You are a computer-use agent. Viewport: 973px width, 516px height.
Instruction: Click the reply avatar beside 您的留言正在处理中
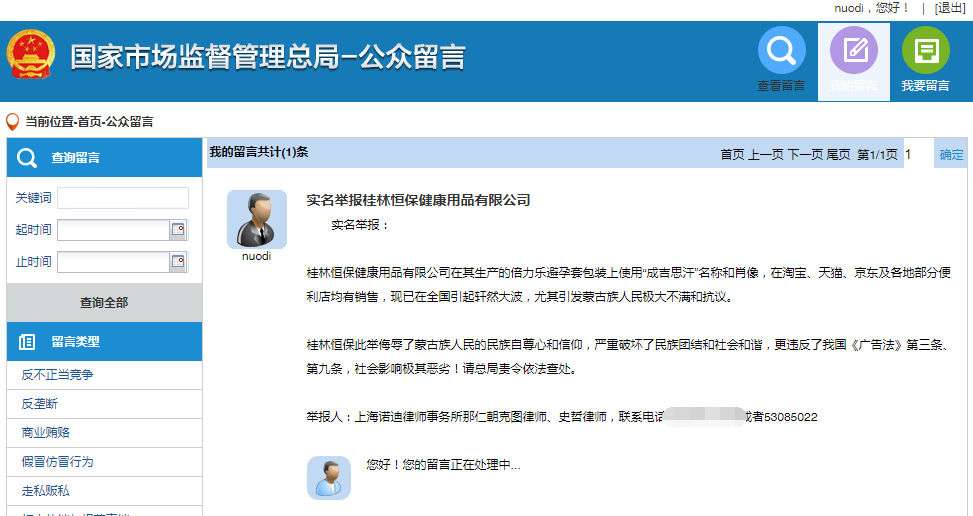[x=329, y=478]
